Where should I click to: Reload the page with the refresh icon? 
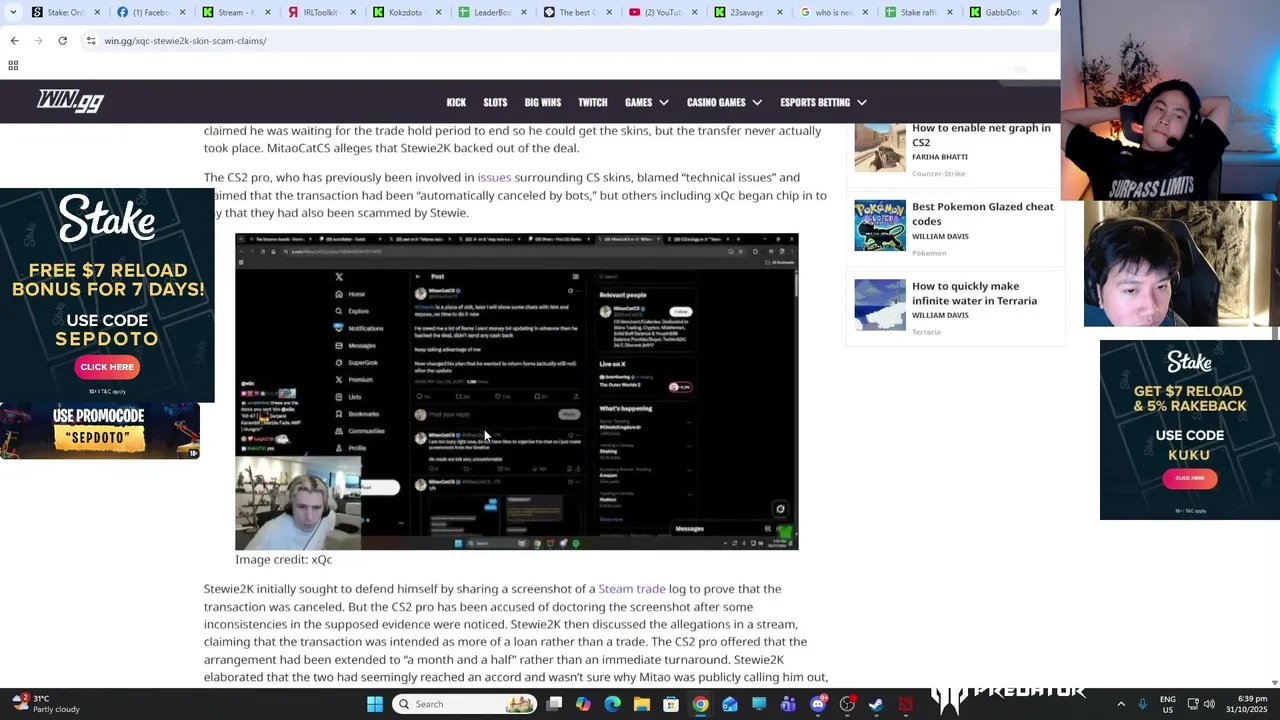pyautogui.click(x=62, y=41)
